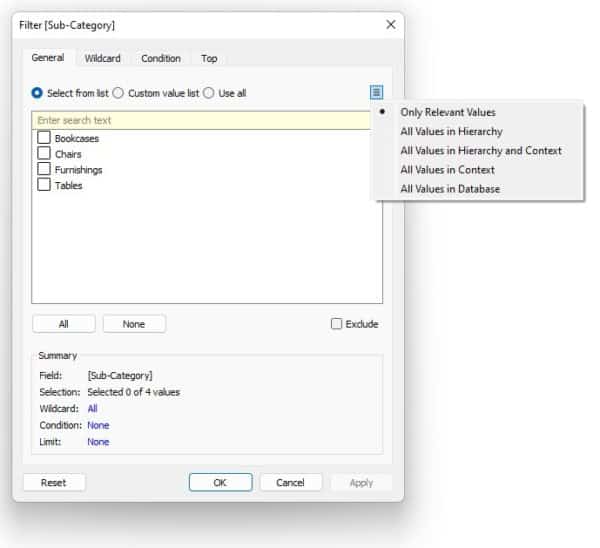Confirm with the OK button
This screenshot has width=600, height=548.
coord(220,483)
